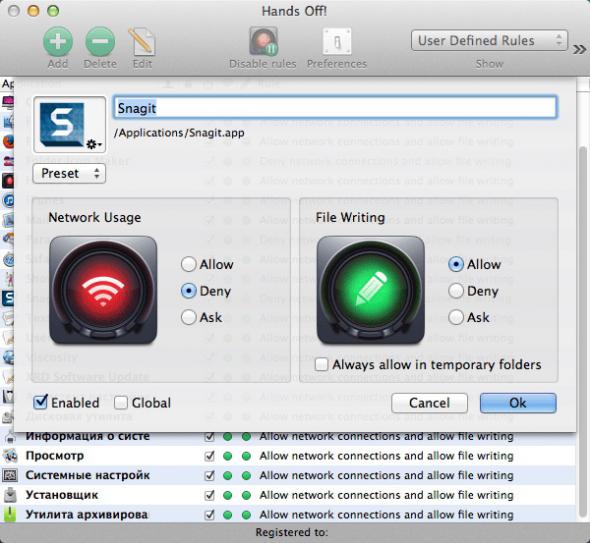Click the Registered to status text
Viewport: 590px width, 543px height.
[x=292, y=532]
